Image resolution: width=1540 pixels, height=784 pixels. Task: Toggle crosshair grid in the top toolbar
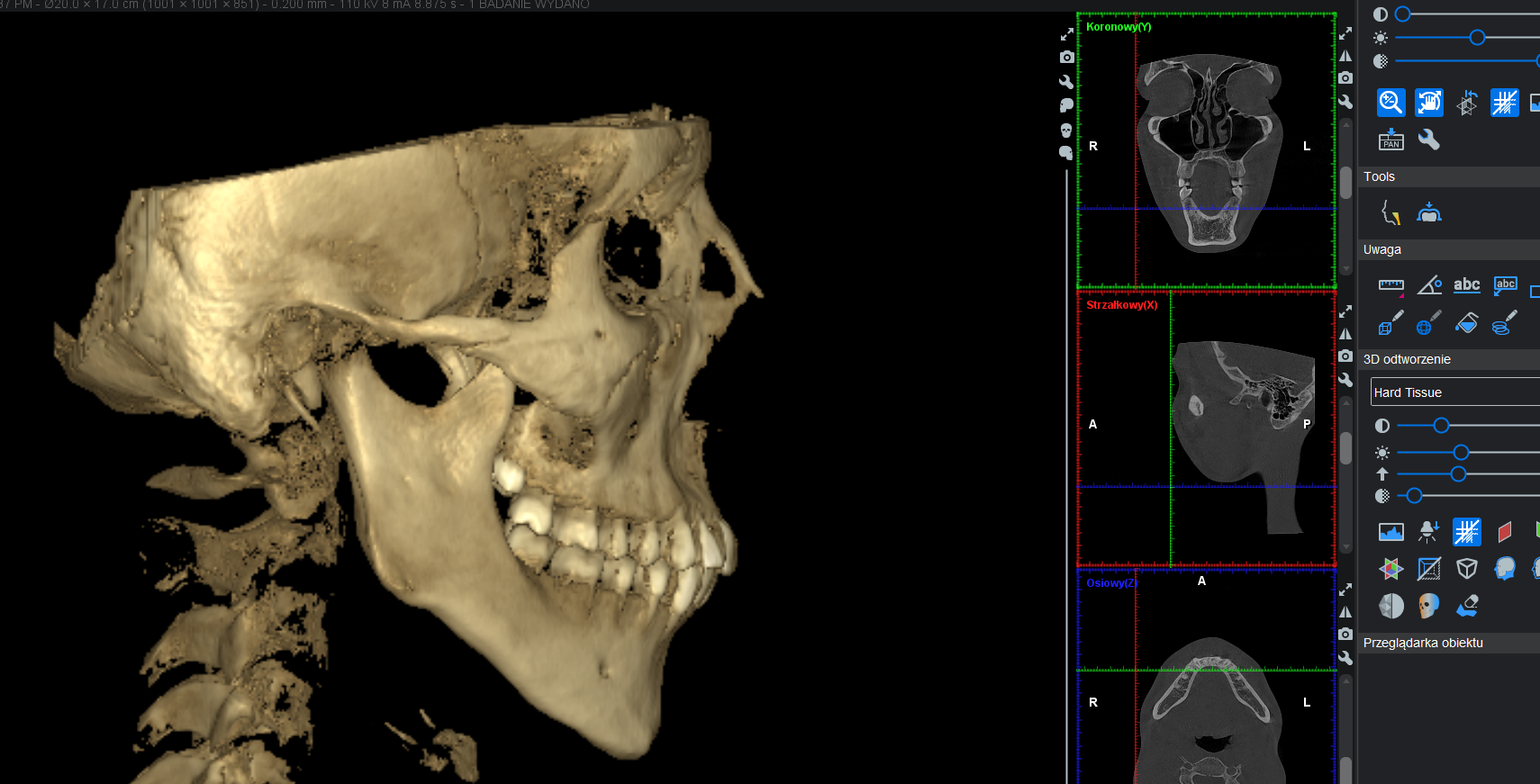1504,103
